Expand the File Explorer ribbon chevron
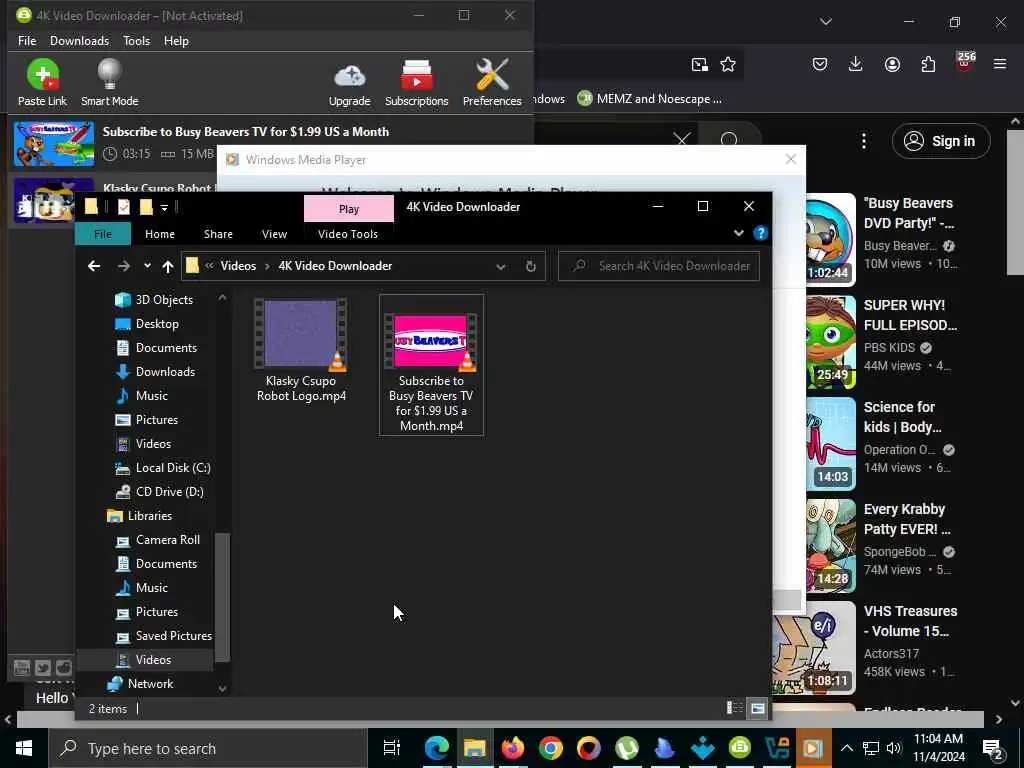 [739, 233]
